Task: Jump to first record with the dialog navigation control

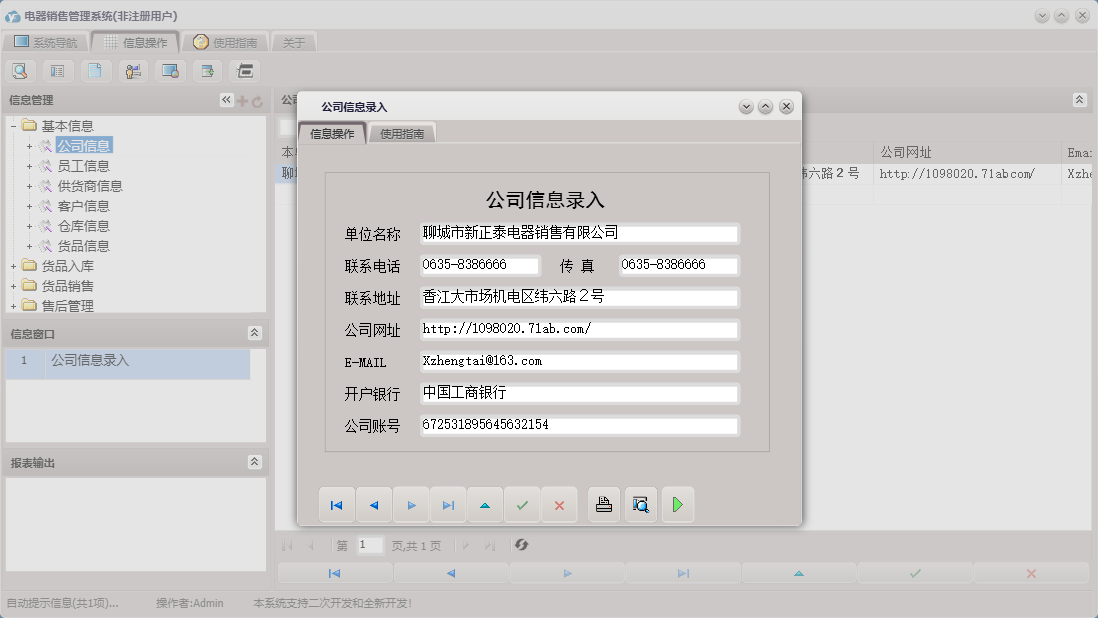Action: pyautogui.click(x=337, y=504)
